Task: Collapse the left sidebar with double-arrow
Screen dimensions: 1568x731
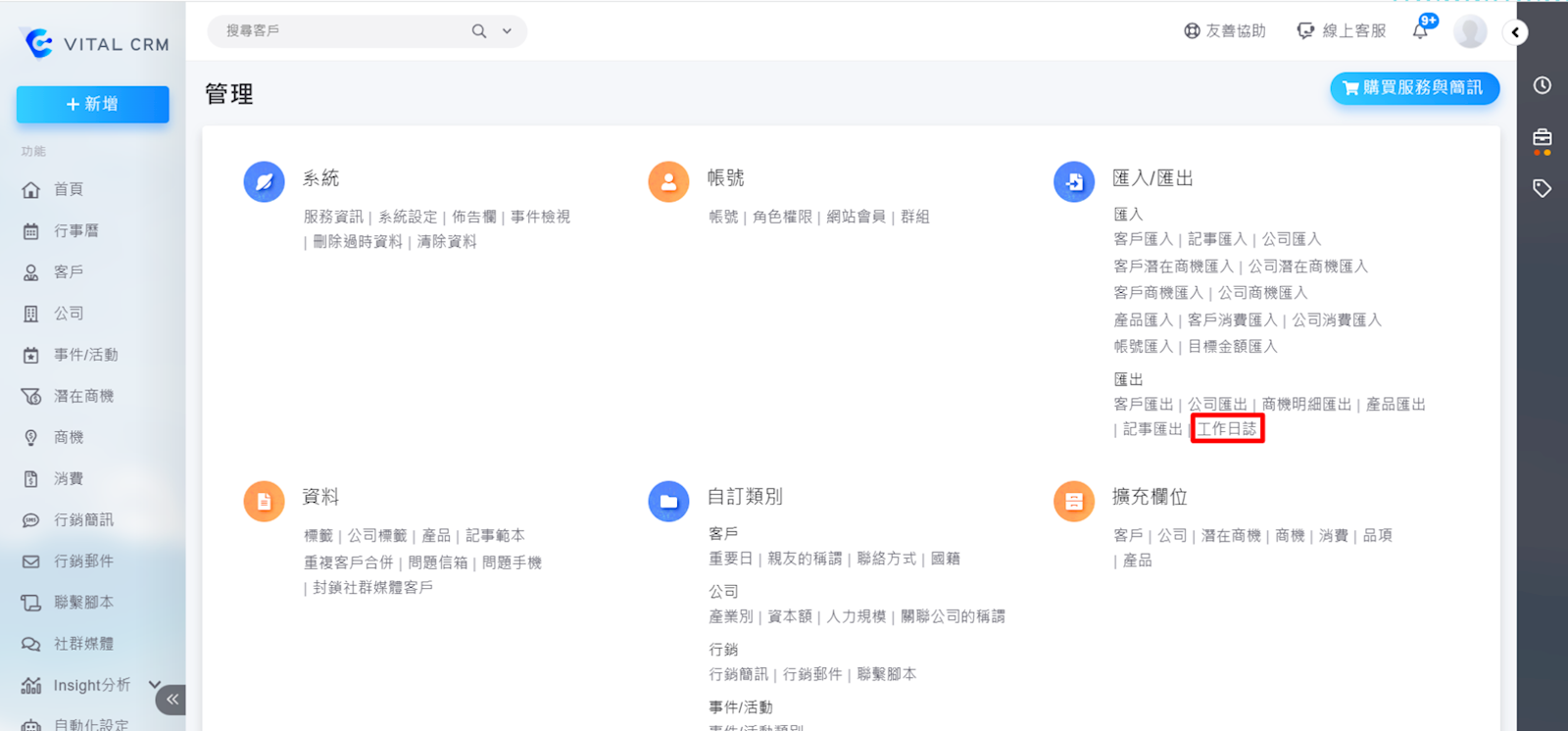Action: point(171,699)
